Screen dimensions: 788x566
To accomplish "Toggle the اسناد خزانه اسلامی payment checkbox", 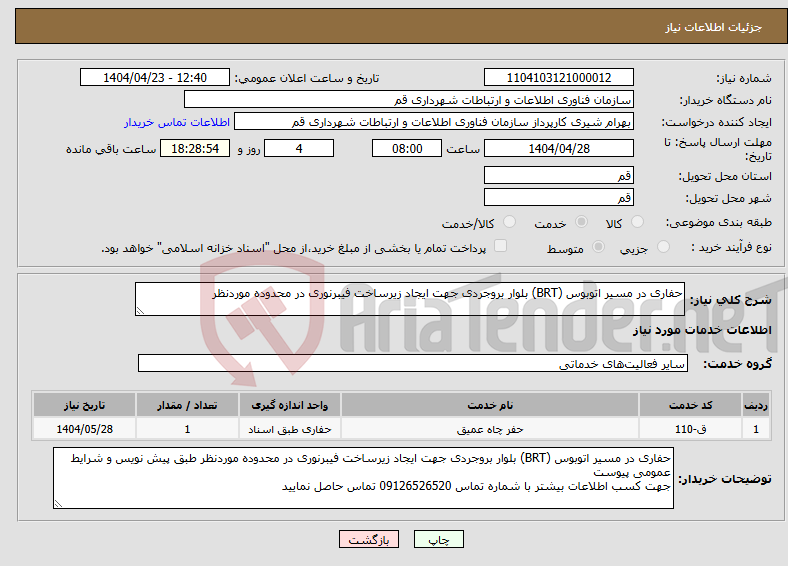I will [500, 245].
